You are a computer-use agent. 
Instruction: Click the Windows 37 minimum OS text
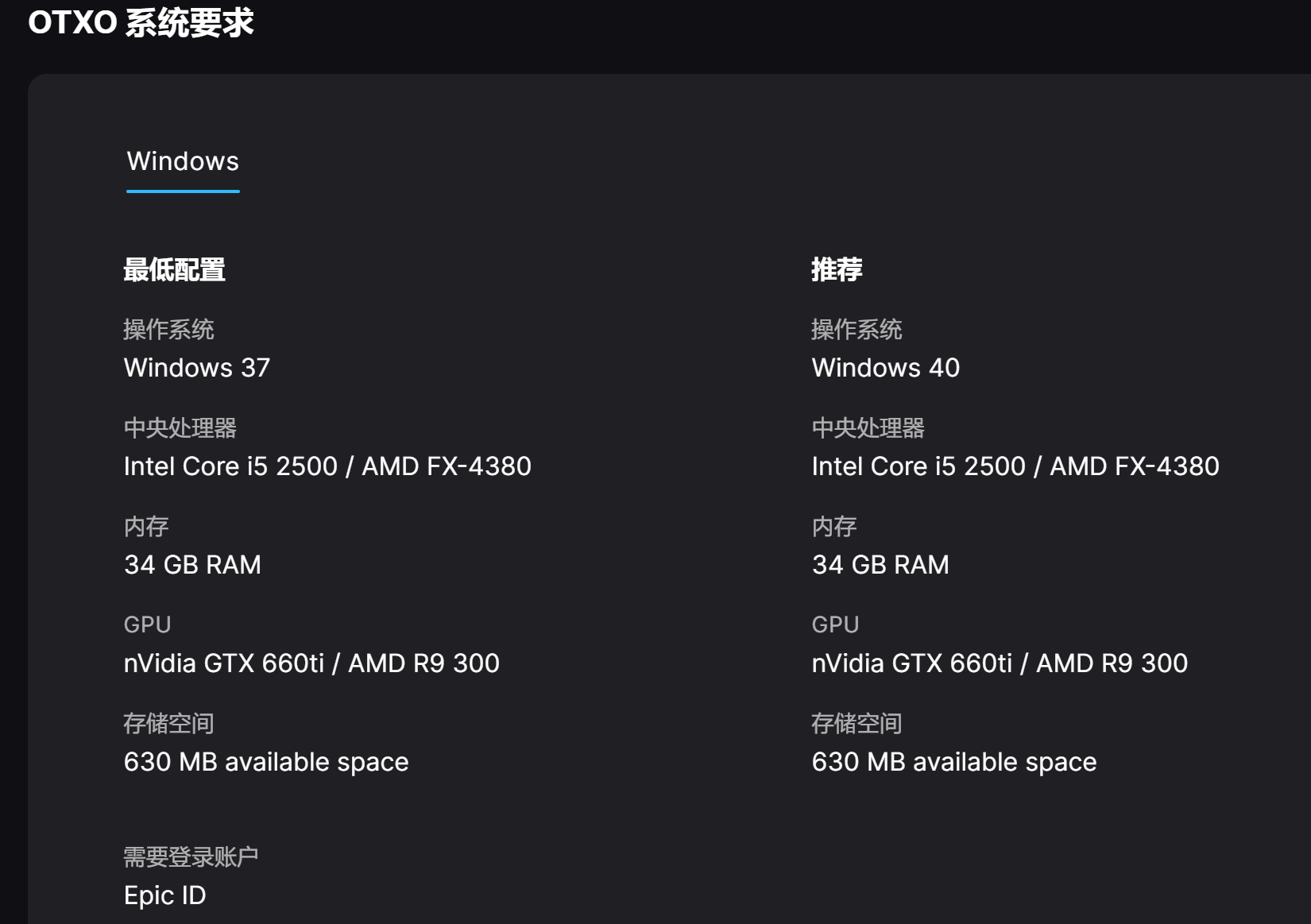pos(197,368)
